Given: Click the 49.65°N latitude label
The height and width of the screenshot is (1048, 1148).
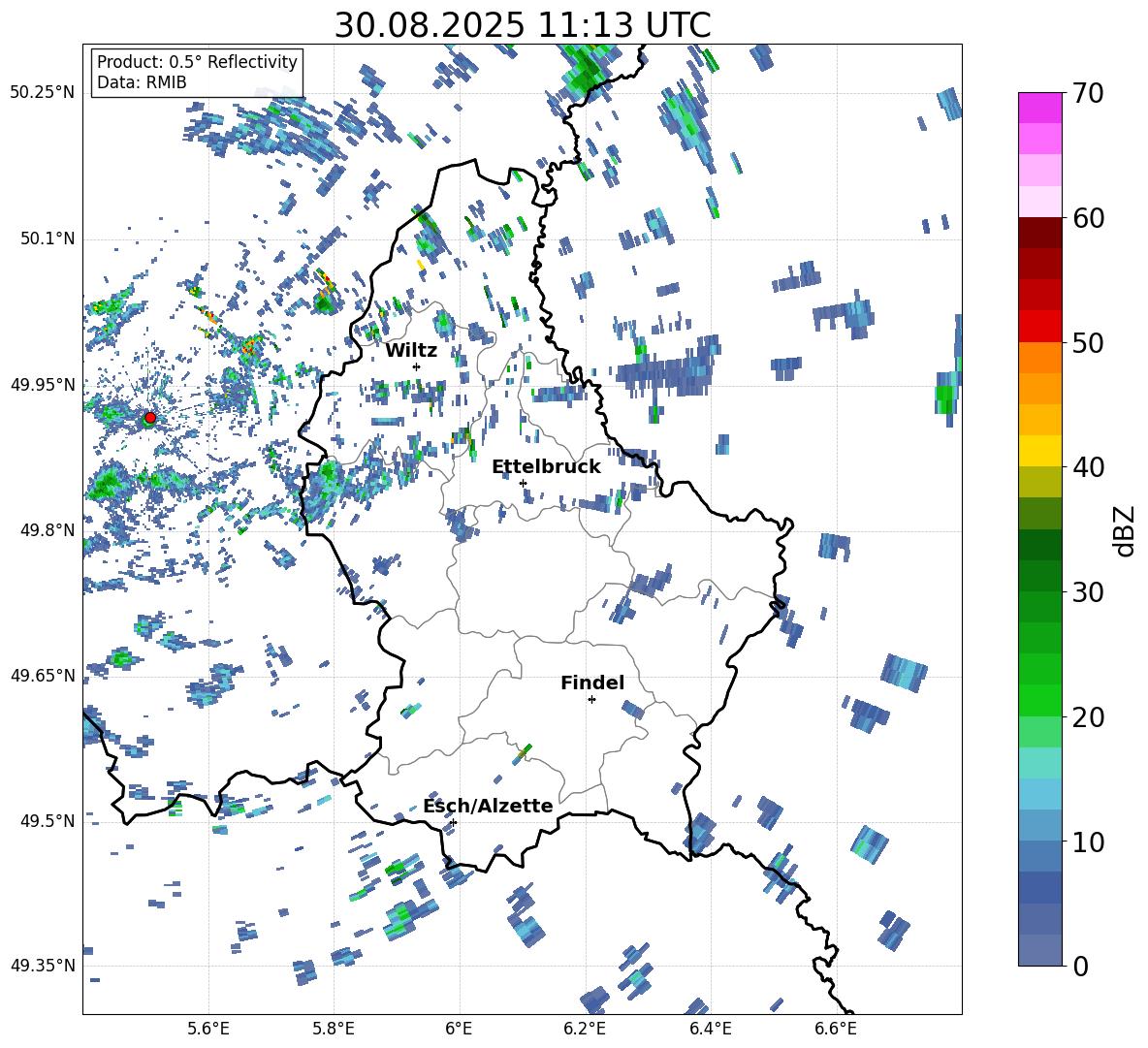Looking at the screenshot, I should click(43, 676).
